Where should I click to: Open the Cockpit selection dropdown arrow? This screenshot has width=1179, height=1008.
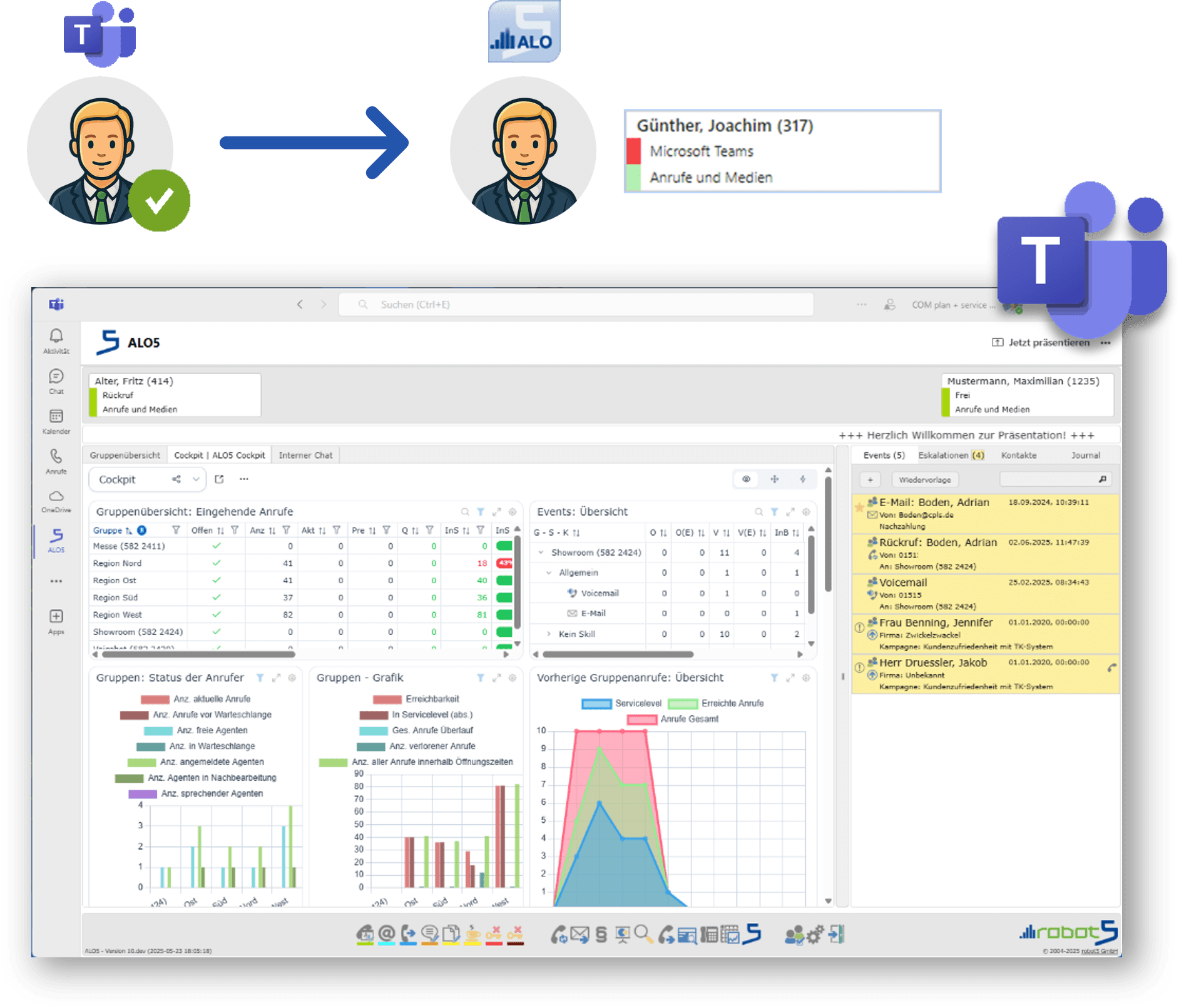pyautogui.click(x=196, y=479)
